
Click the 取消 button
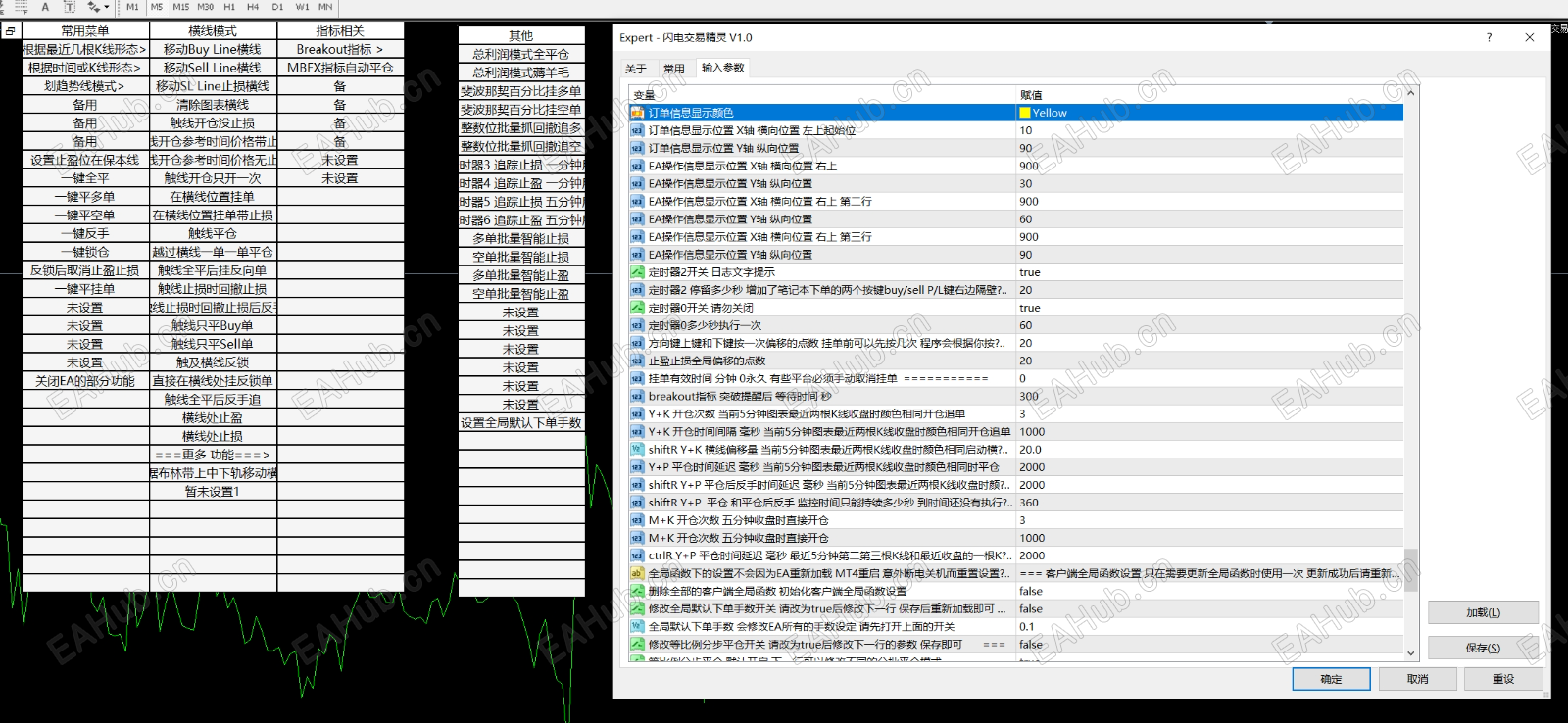coord(1417,679)
